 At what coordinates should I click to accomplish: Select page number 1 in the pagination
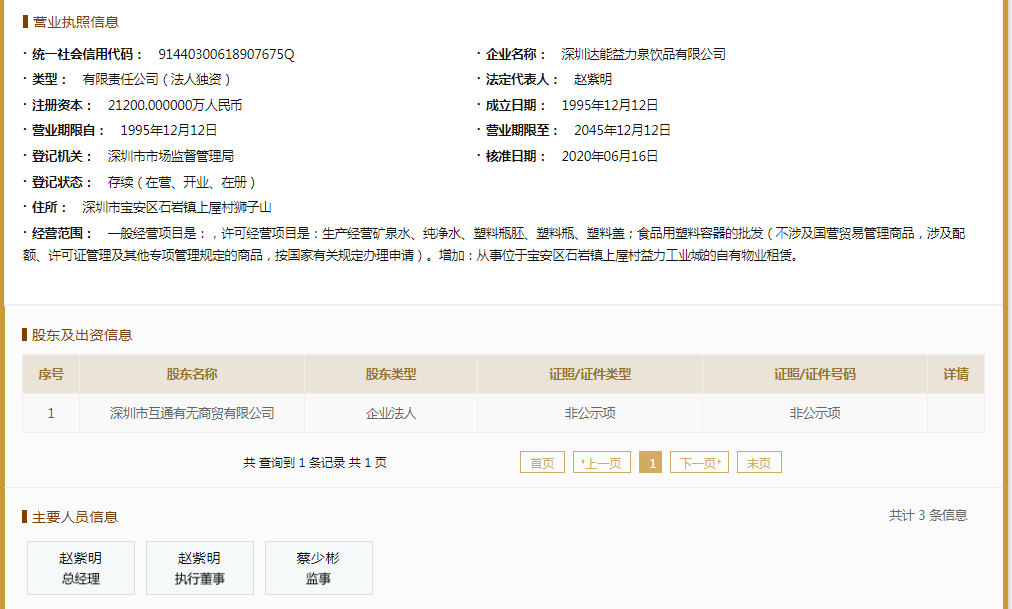tap(651, 463)
